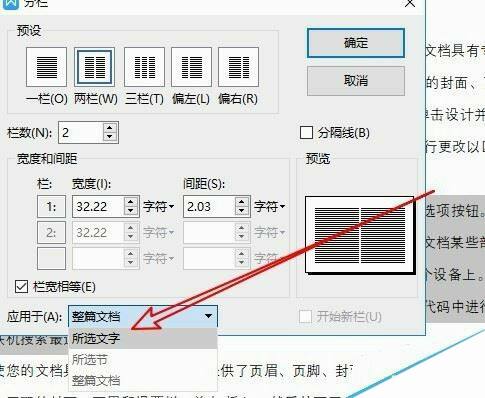The height and width of the screenshot is (398, 485).
Task: Click the 应用于(A) dropdown arrow
Action: [x=208, y=316]
